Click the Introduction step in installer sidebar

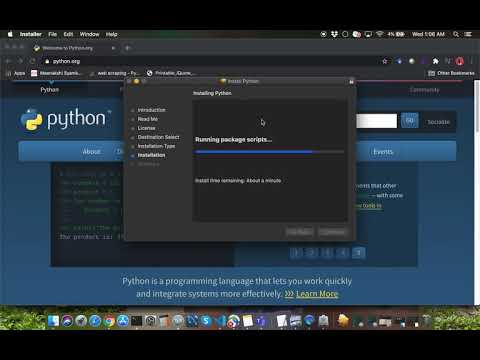click(151, 110)
